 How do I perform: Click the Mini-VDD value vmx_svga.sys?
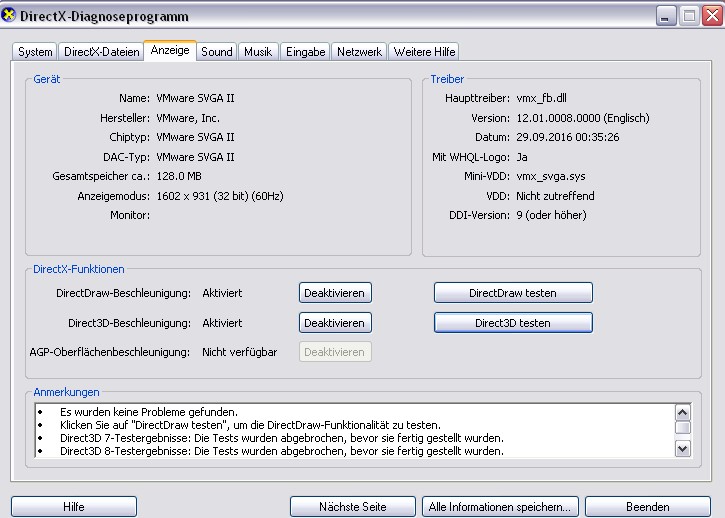tap(551, 176)
